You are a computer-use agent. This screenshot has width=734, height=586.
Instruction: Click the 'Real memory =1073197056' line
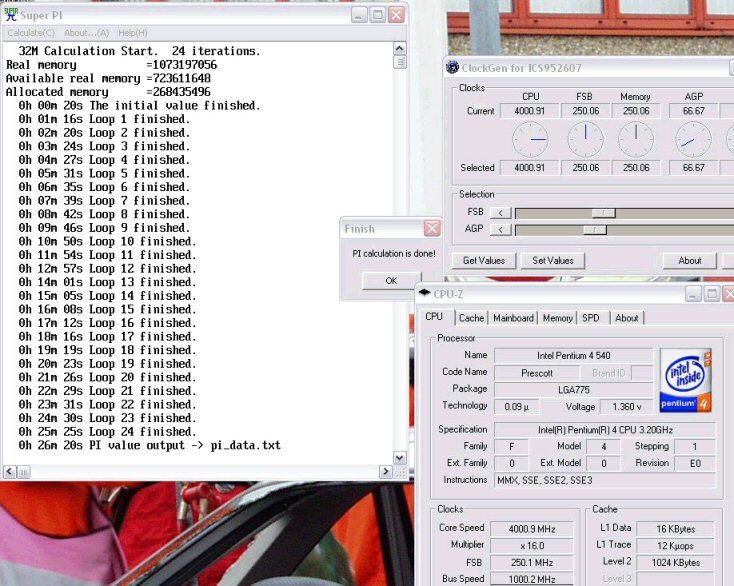coord(111,65)
